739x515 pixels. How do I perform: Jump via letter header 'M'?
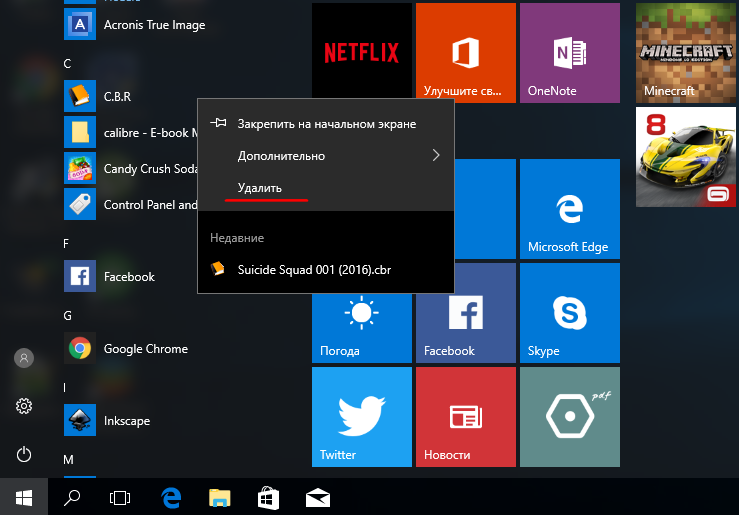[x=68, y=459]
